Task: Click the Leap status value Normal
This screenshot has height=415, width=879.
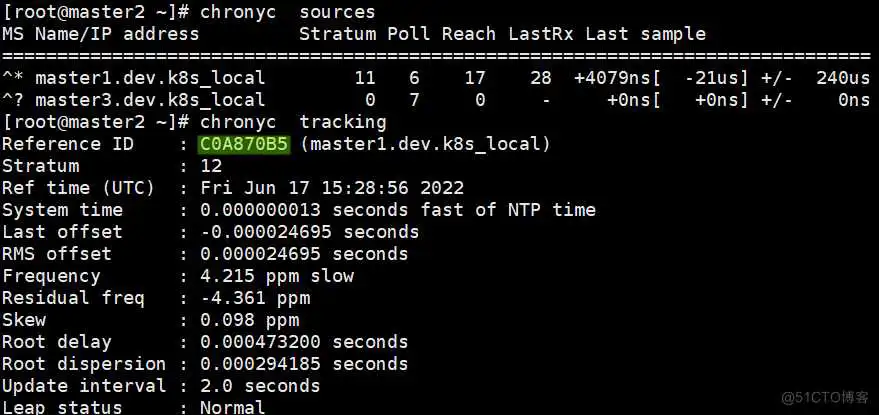Action: pyautogui.click(x=233, y=407)
